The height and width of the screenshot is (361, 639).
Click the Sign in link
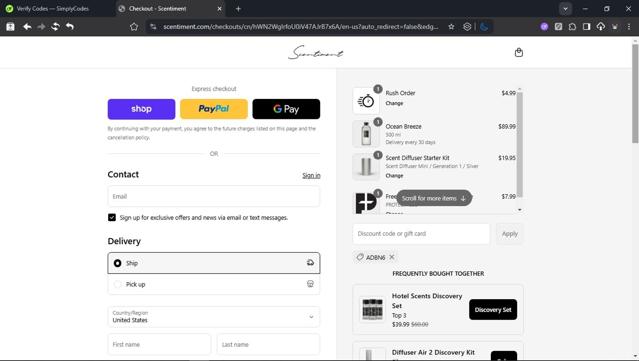click(x=311, y=175)
